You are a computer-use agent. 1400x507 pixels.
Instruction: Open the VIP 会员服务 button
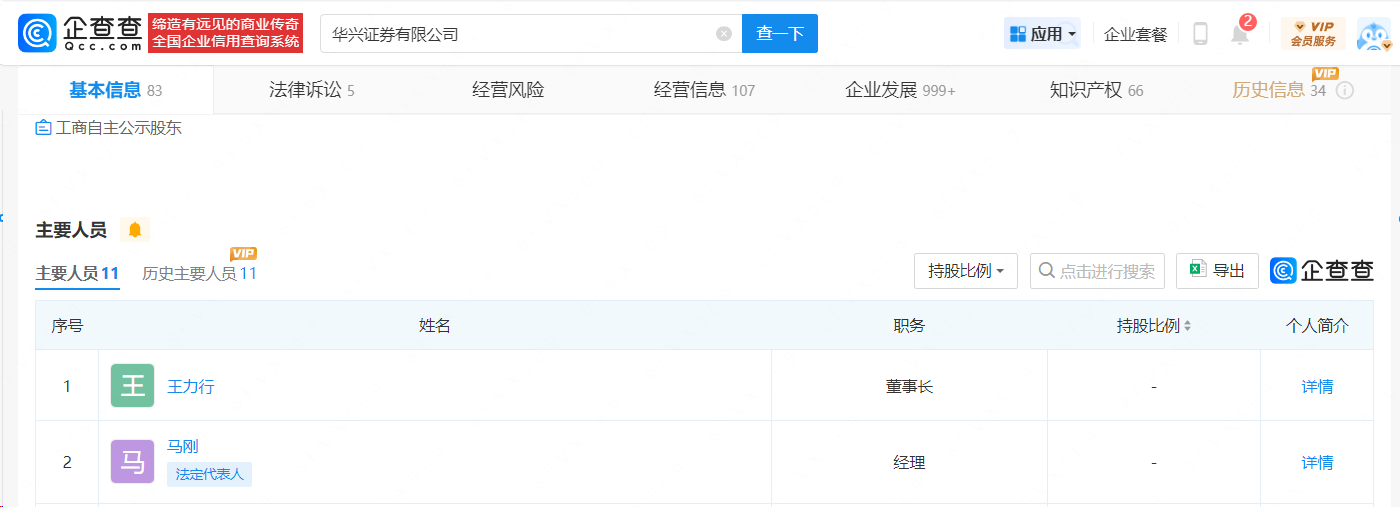[x=1313, y=34]
